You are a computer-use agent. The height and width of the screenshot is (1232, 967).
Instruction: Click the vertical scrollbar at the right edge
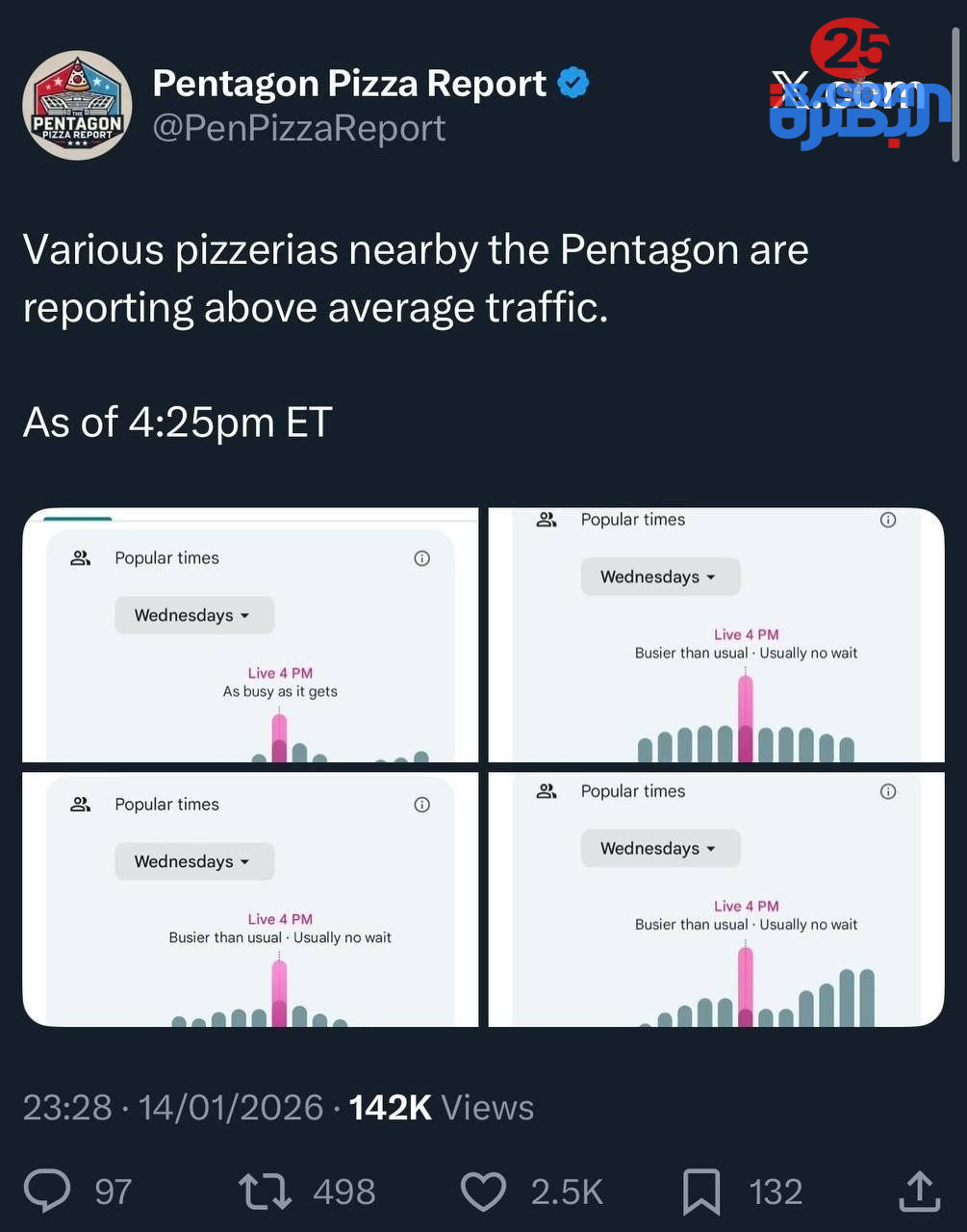point(955,96)
